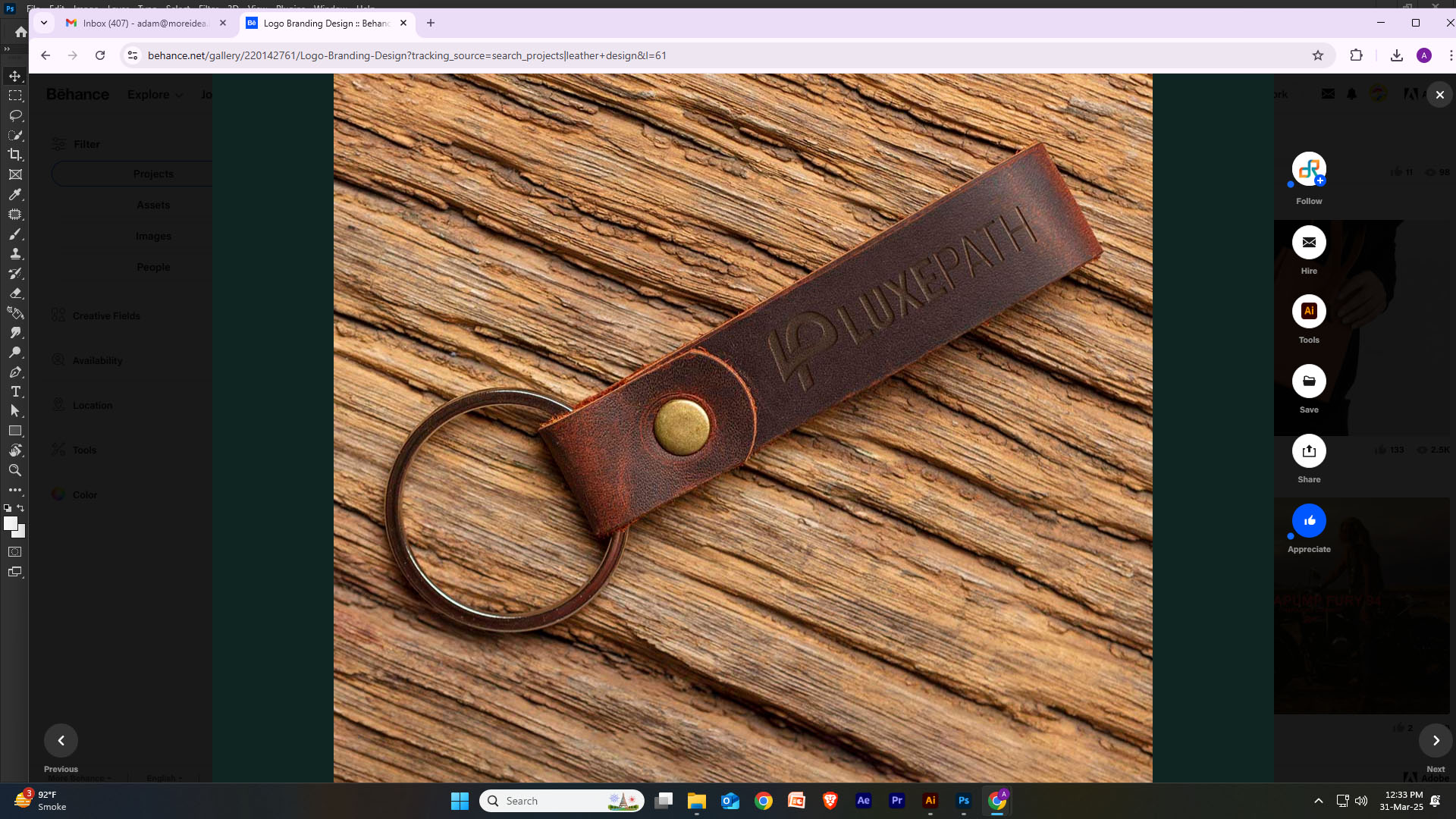Share the project via share icon

(1309, 451)
